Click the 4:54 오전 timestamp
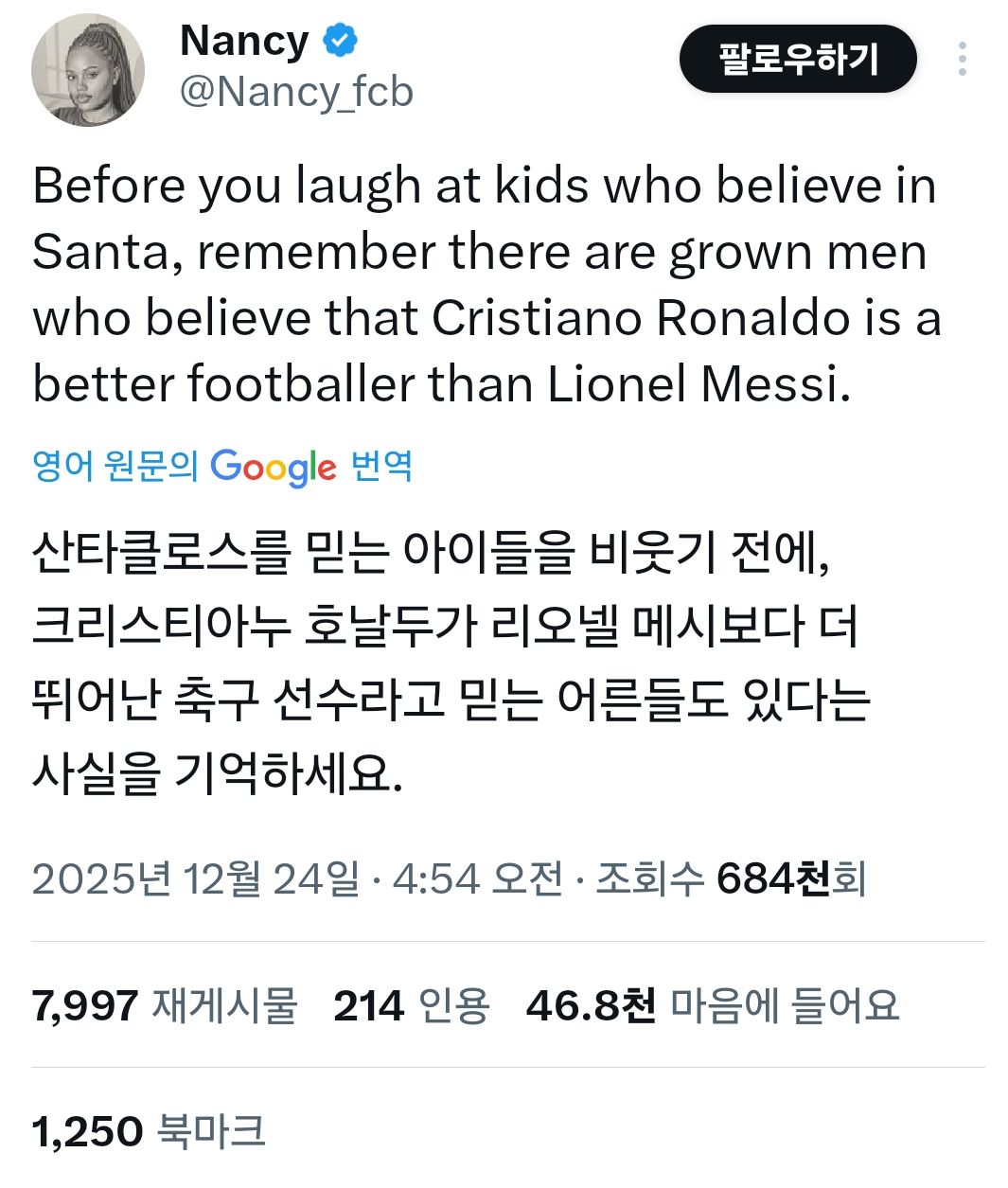 coord(478,879)
